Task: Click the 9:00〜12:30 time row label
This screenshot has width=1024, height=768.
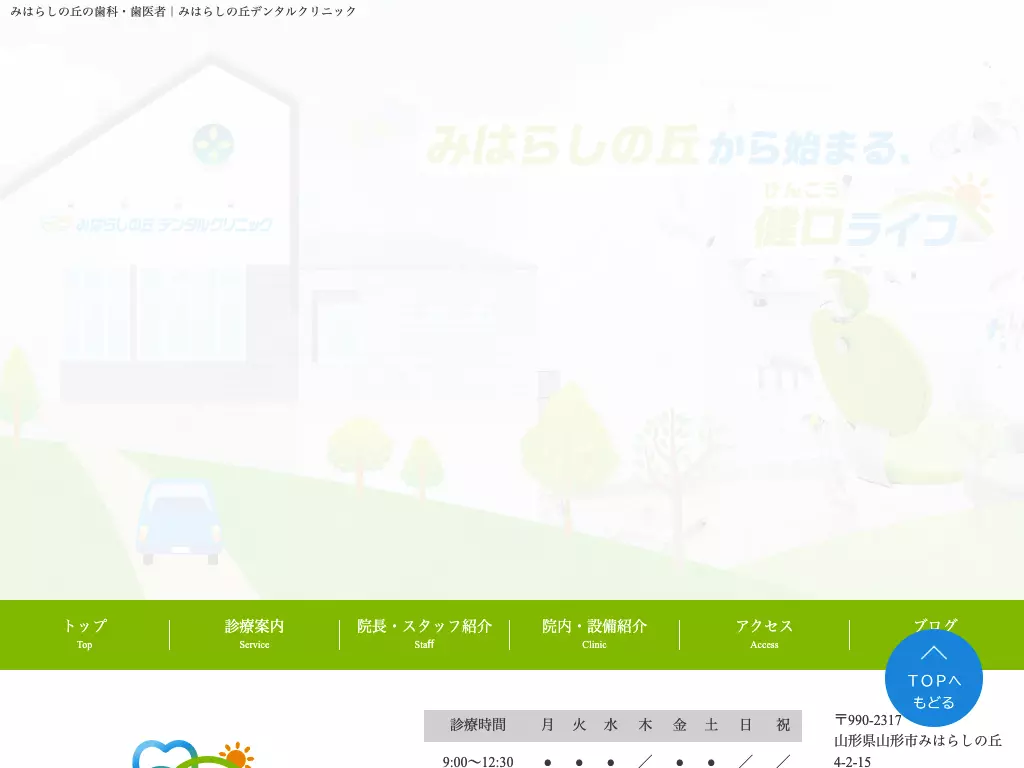Action: click(477, 761)
